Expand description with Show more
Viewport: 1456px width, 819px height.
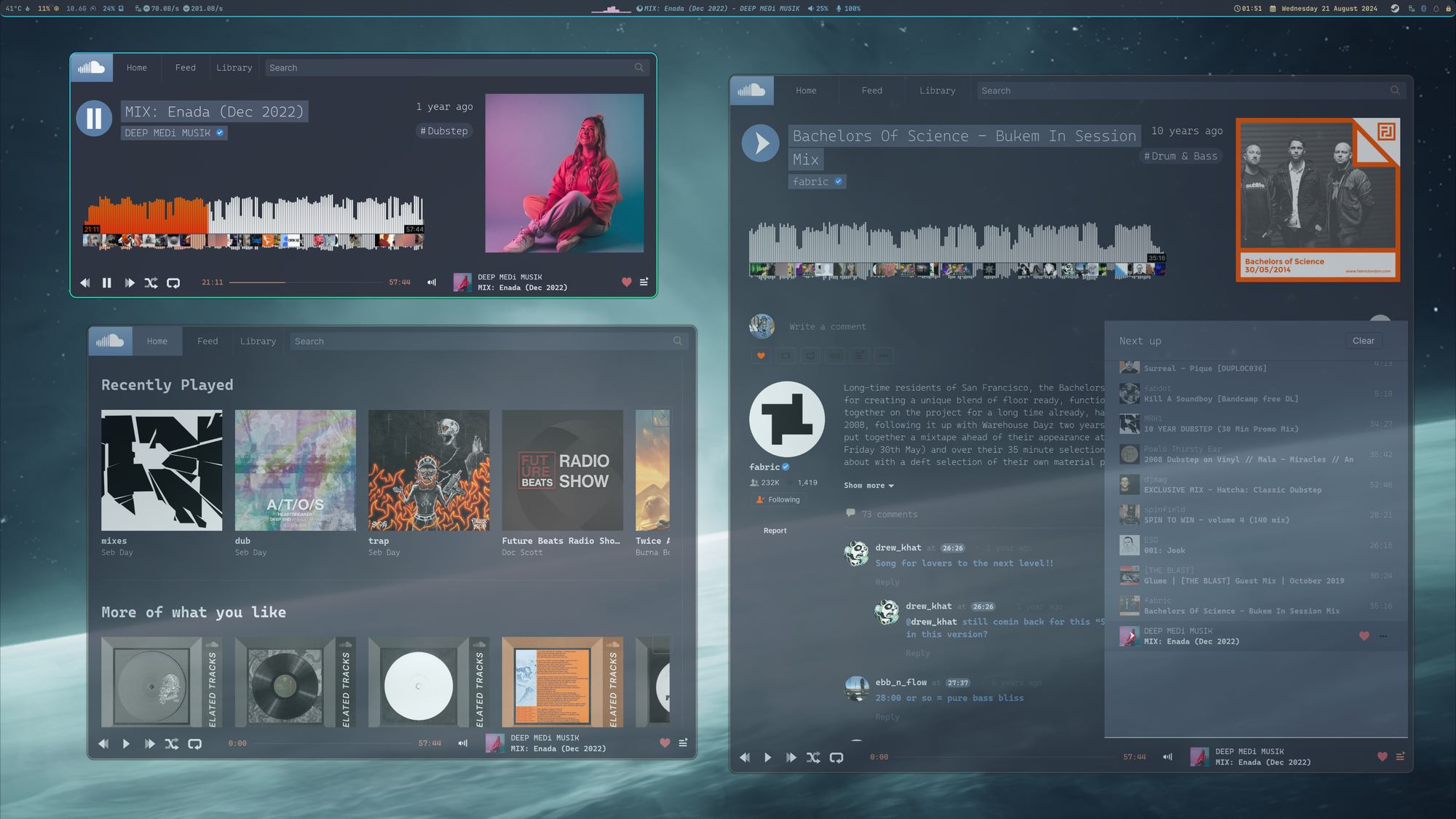coord(868,486)
